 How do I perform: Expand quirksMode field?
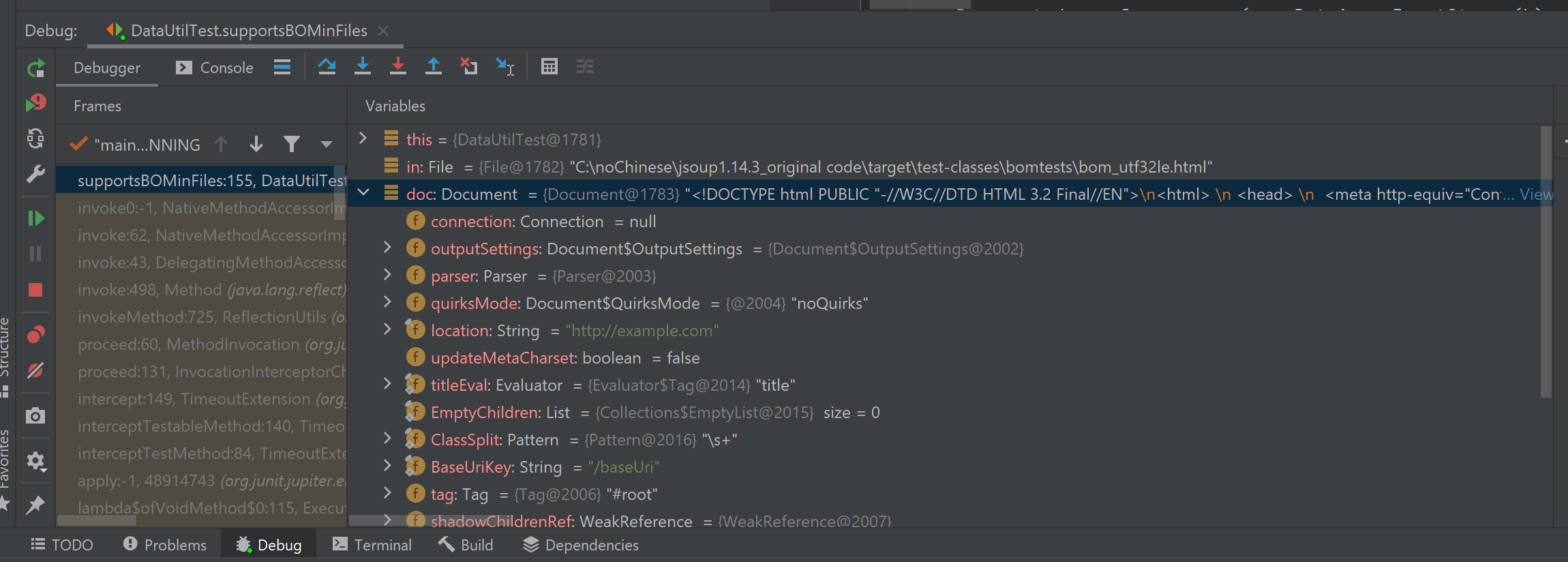[388, 302]
